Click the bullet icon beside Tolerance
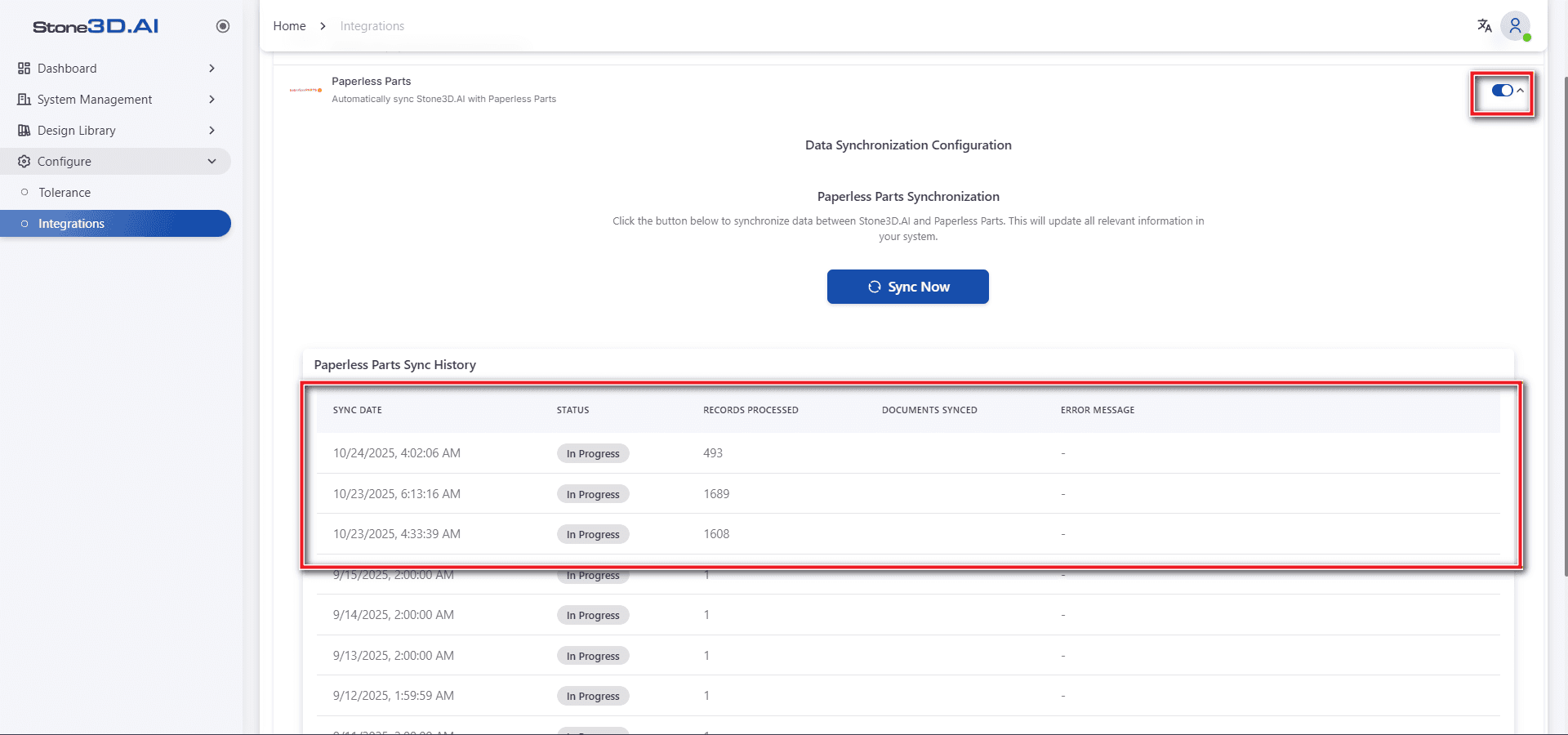 click(x=24, y=193)
